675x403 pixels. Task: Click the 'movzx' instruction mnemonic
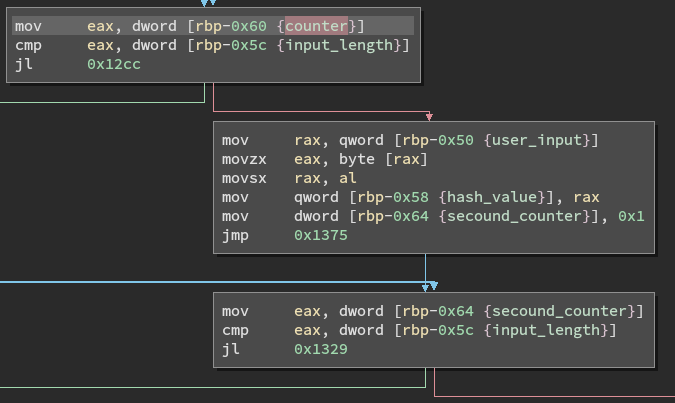244,159
